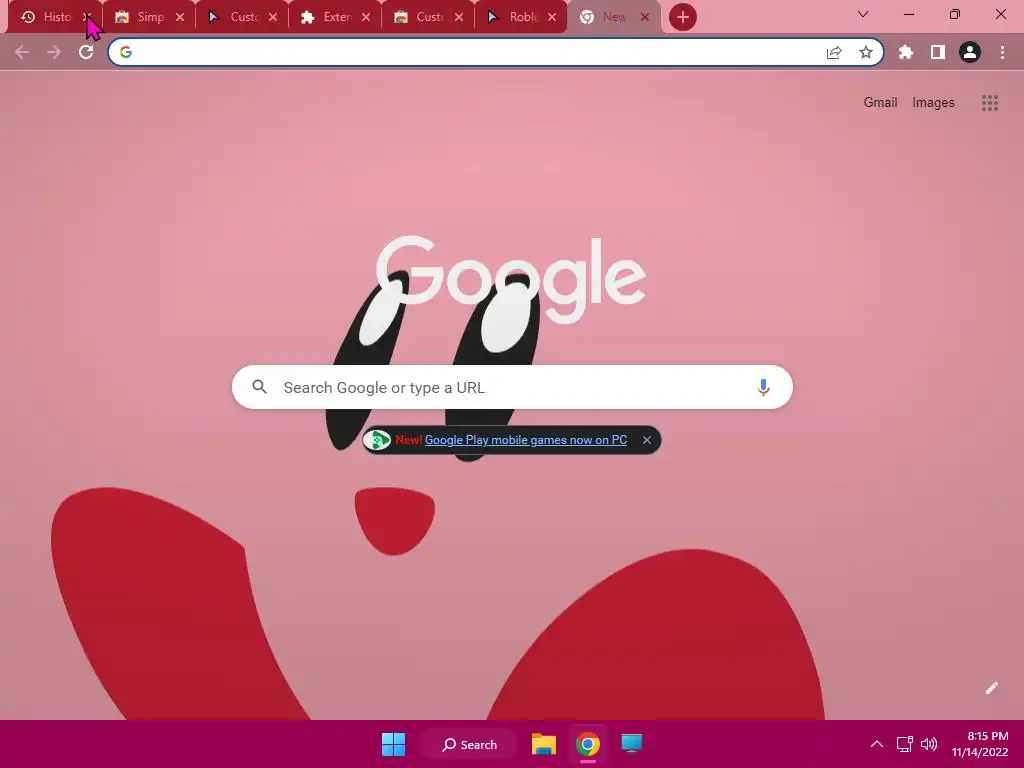This screenshot has width=1024, height=768.
Task: Close the Extensions tab
Action: click(366, 17)
